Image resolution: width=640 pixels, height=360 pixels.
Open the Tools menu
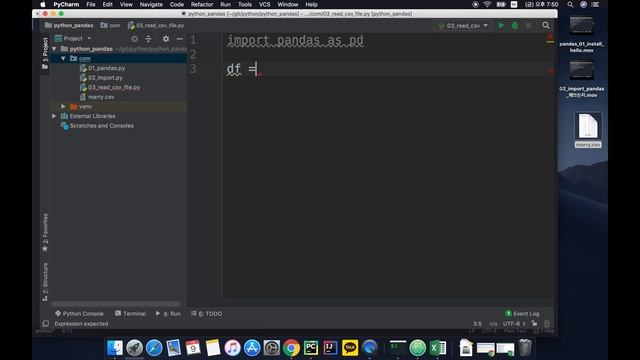[x=244, y=4]
